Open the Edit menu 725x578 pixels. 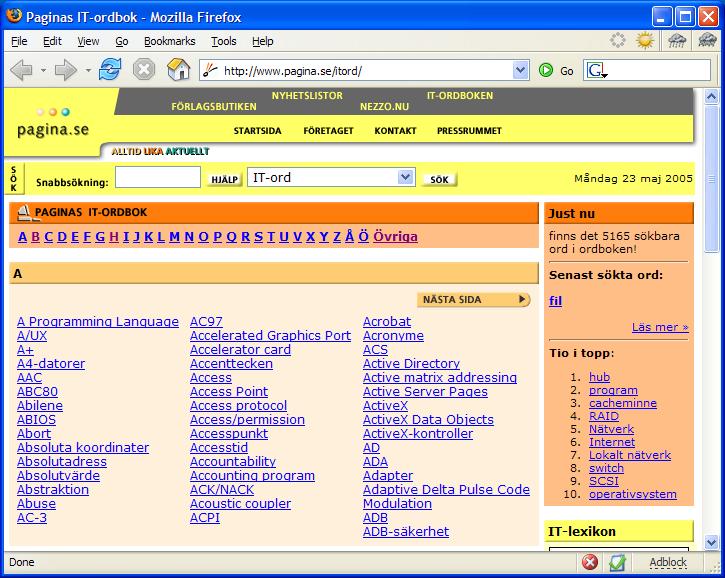click(x=52, y=41)
